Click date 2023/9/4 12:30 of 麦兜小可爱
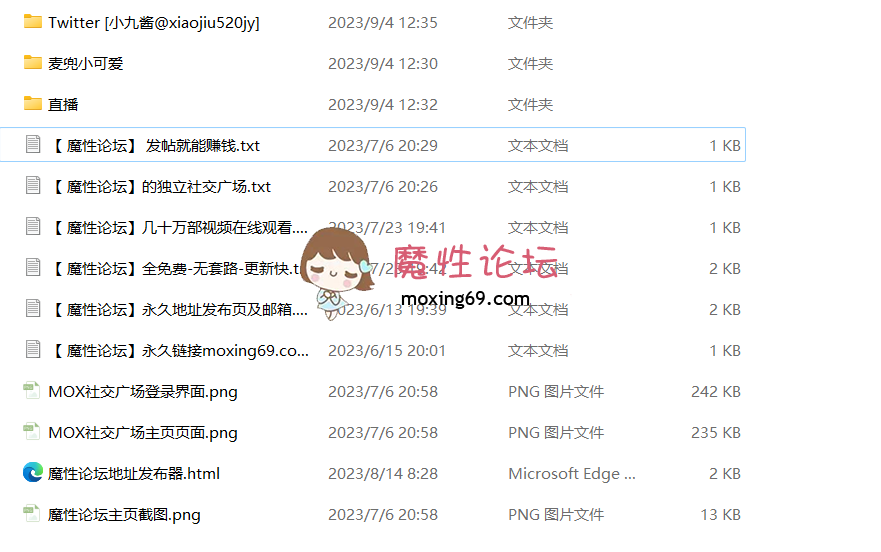 click(383, 64)
